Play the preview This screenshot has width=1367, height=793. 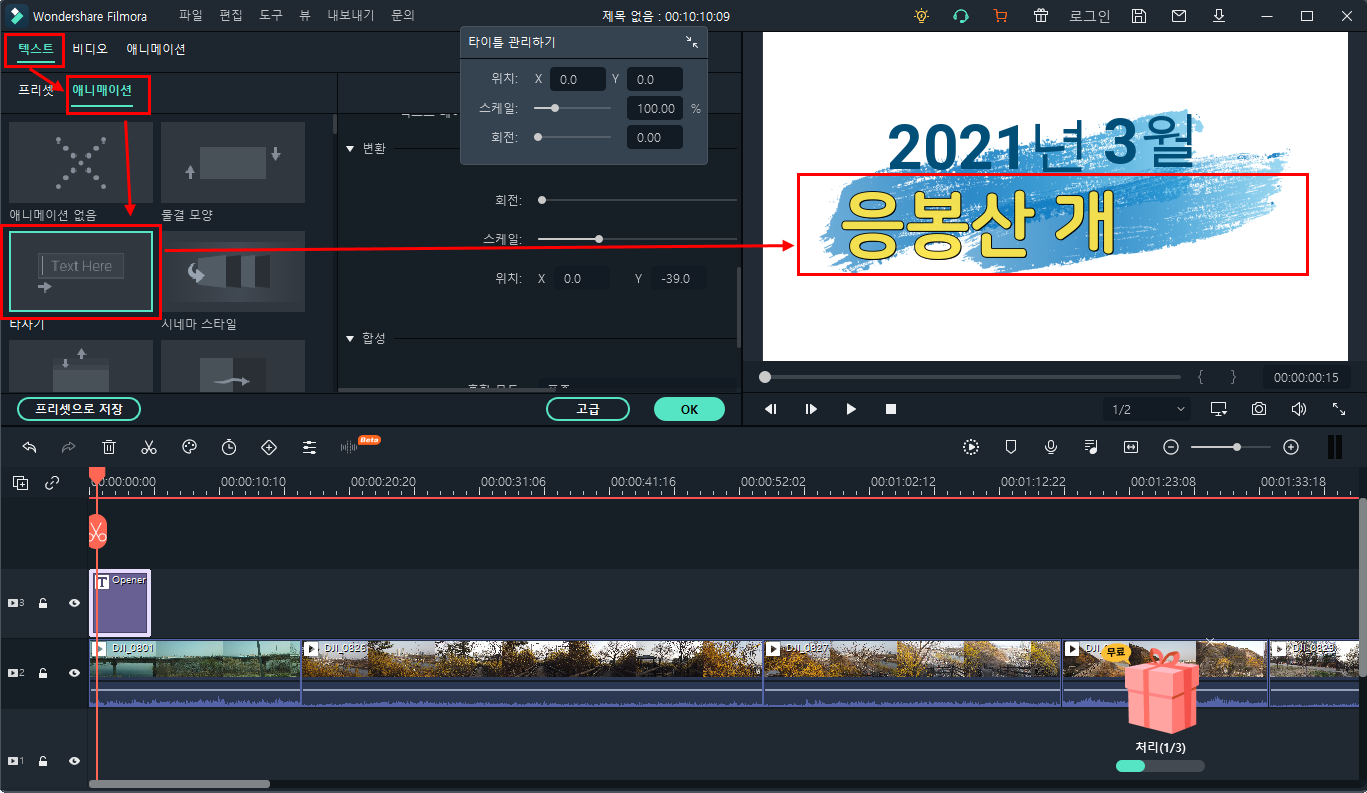click(x=851, y=409)
